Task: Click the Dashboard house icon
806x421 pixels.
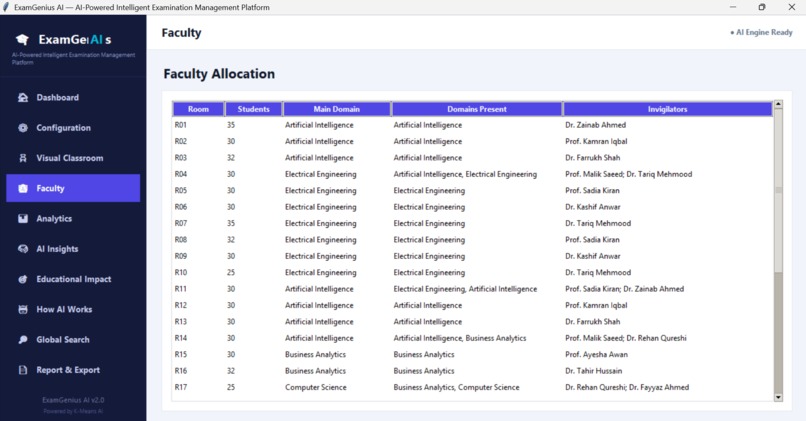Action: (x=23, y=98)
